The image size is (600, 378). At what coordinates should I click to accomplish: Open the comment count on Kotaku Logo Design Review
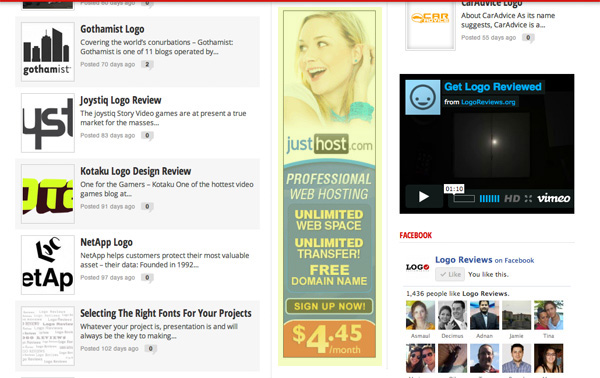click(x=147, y=207)
